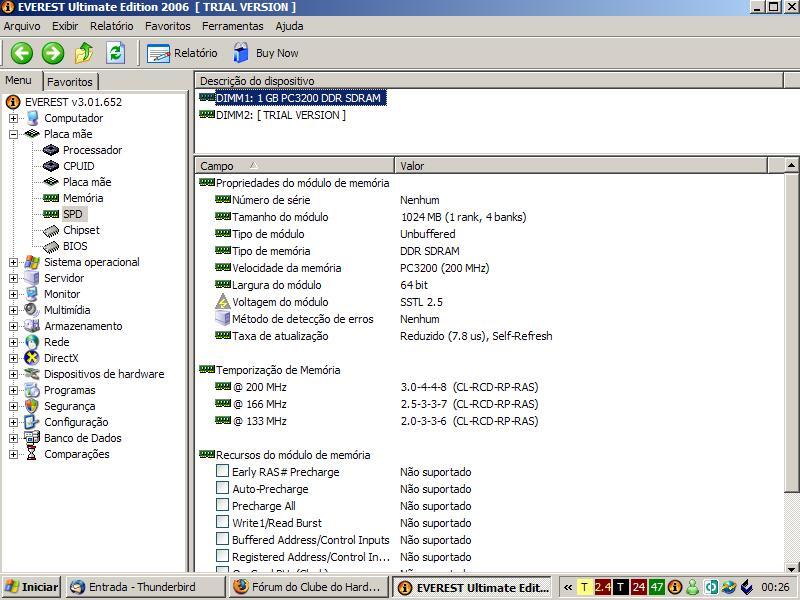800x600 pixels.
Task: Select the DIMM2: [ TRIAL VERSION ] device
Action: [x=281, y=115]
